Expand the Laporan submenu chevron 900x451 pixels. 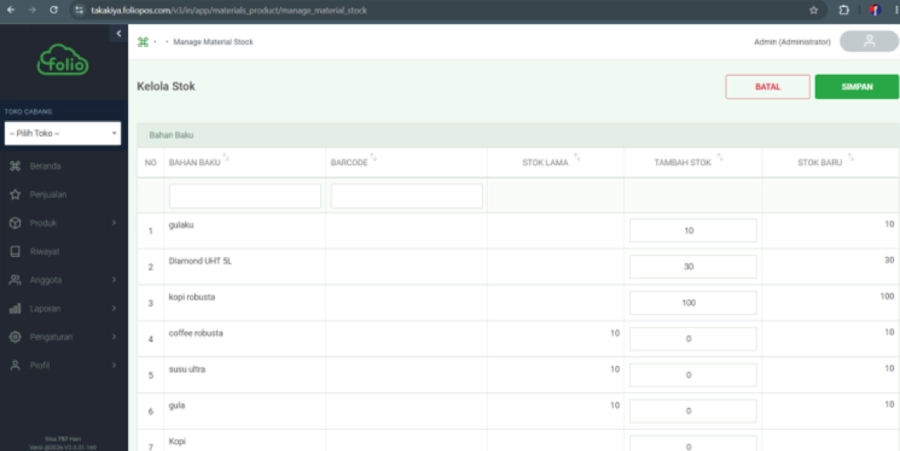click(x=114, y=309)
